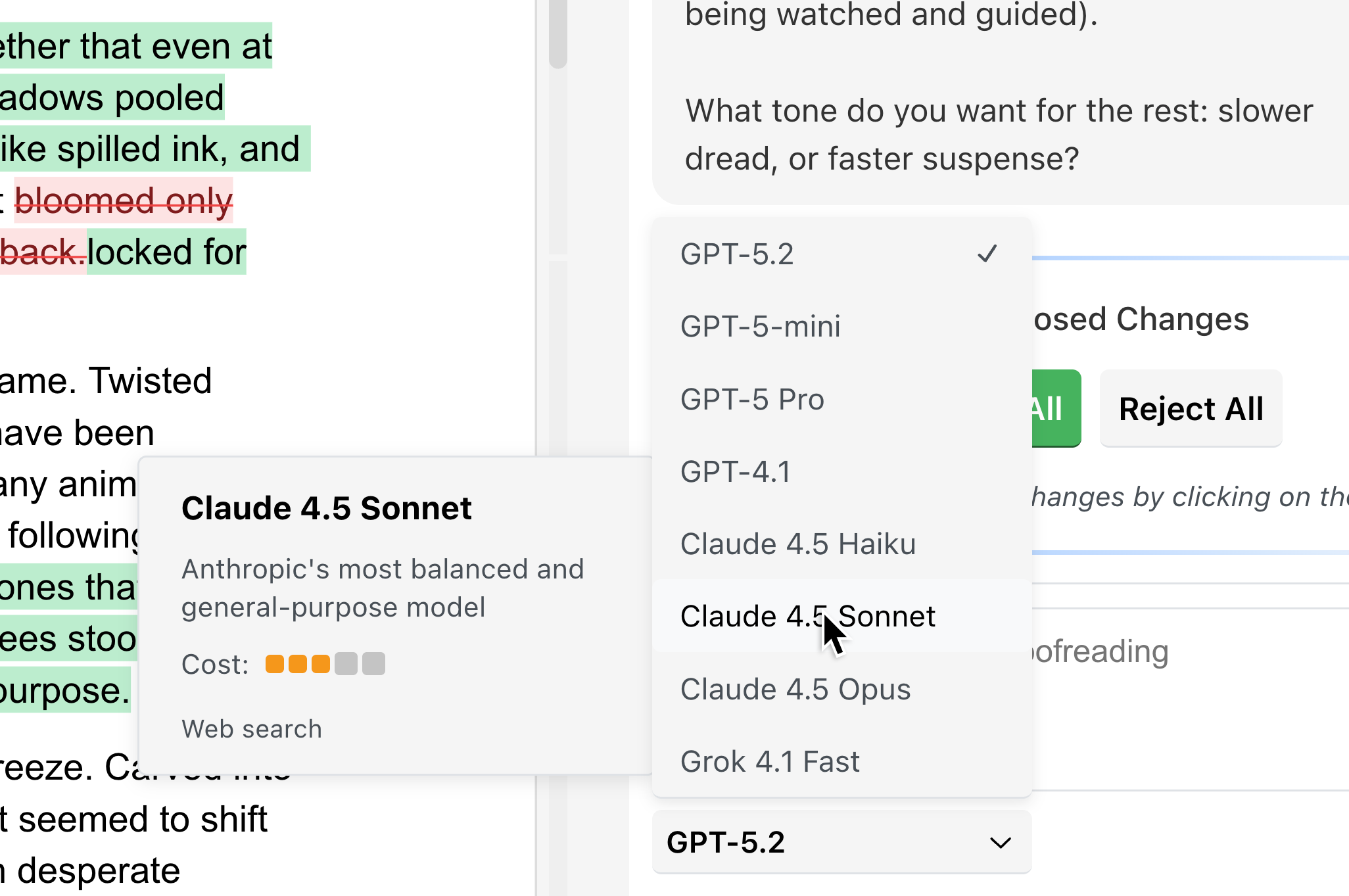The image size is (1349, 896).
Task: Click the document's vertical scrollbar thumb
Action: 558,33
